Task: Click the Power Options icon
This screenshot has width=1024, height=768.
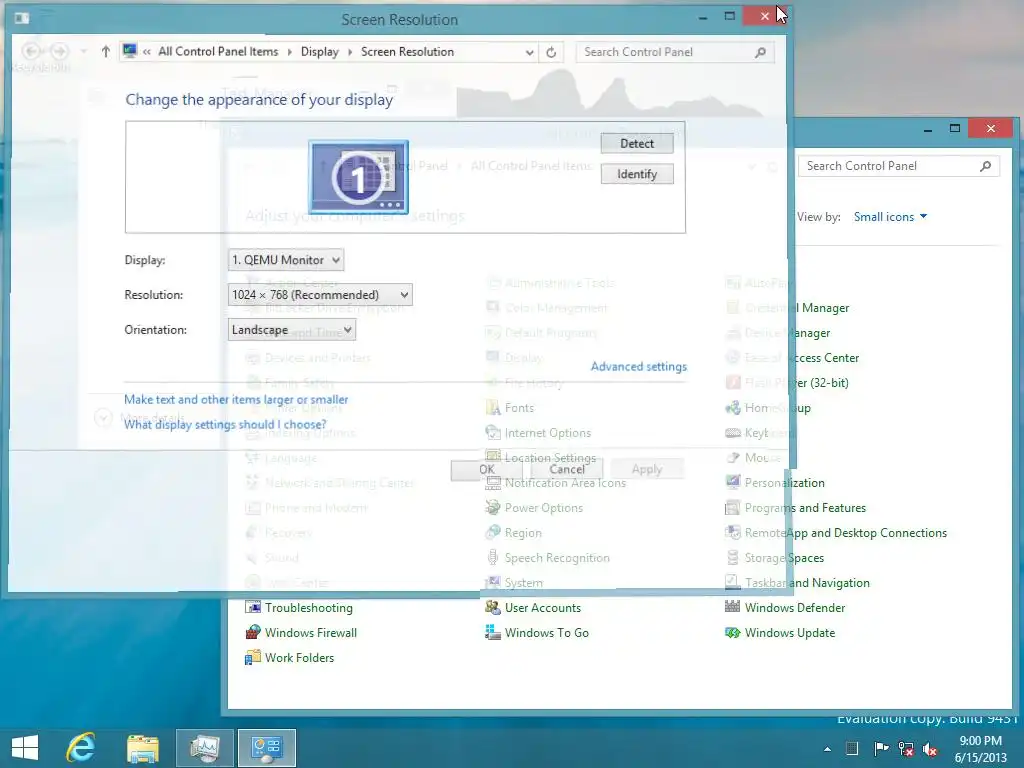Action: pyautogui.click(x=492, y=507)
